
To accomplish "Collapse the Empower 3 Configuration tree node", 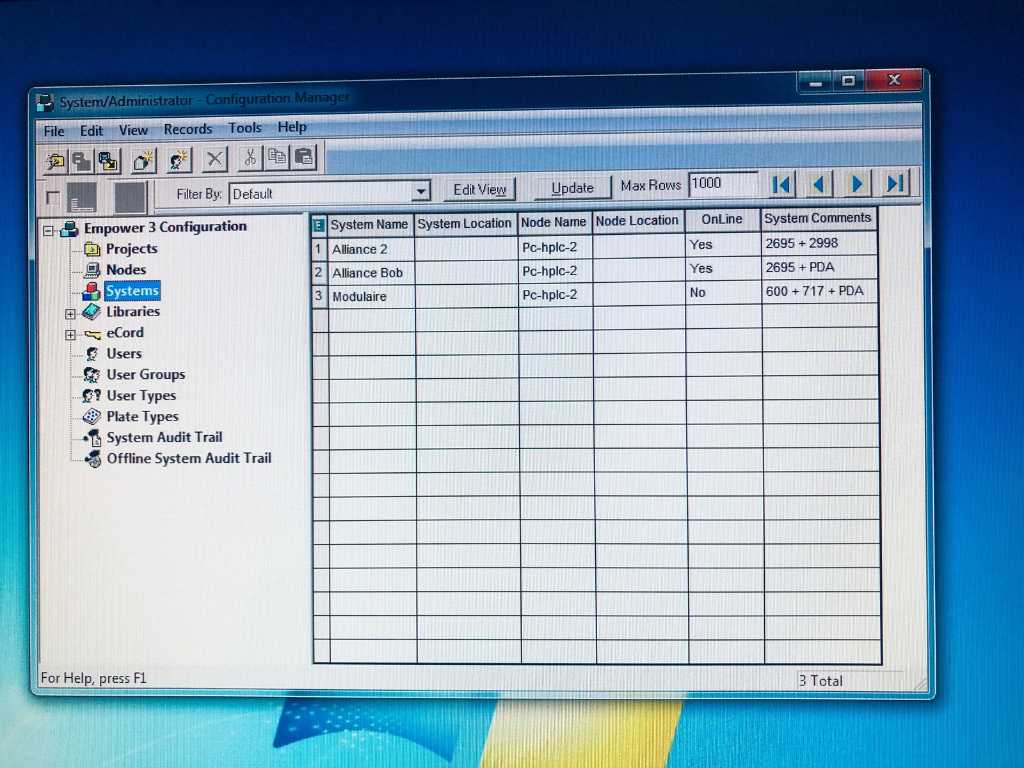I will pyautogui.click(x=48, y=231).
